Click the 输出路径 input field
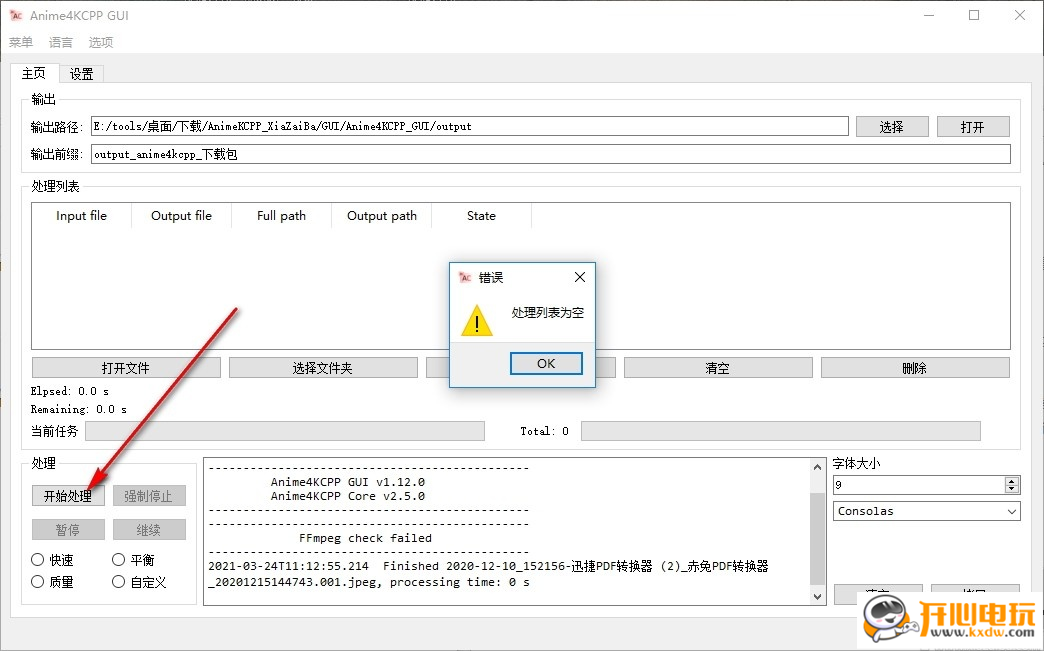Image resolution: width=1044 pixels, height=651 pixels. point(469,126)
